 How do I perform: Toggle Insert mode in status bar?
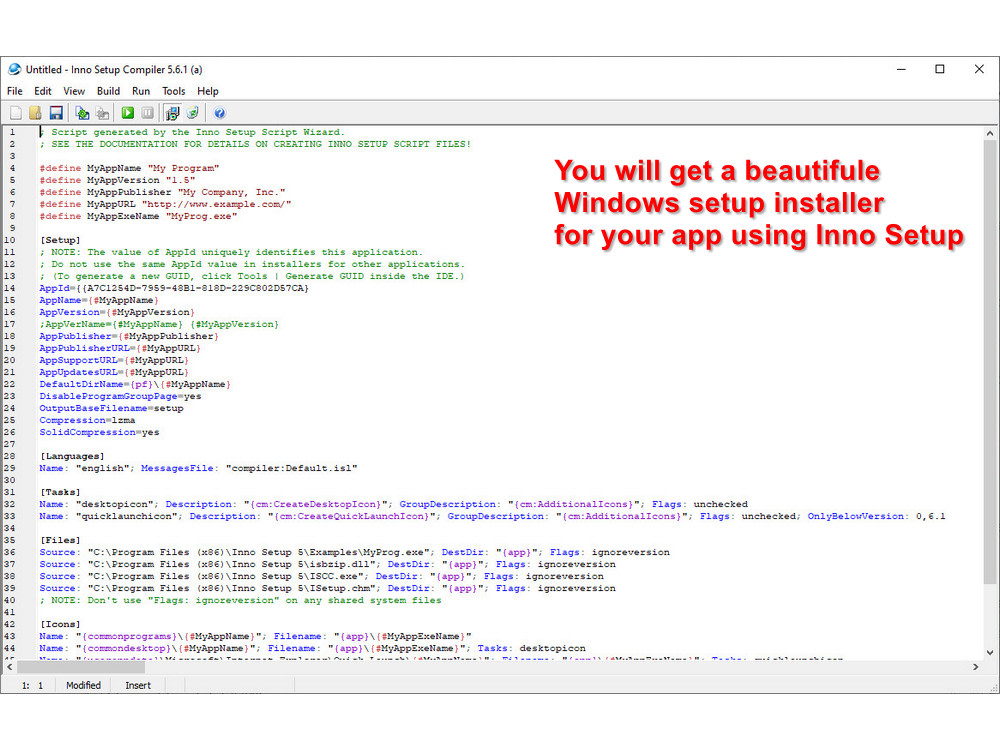138,685
